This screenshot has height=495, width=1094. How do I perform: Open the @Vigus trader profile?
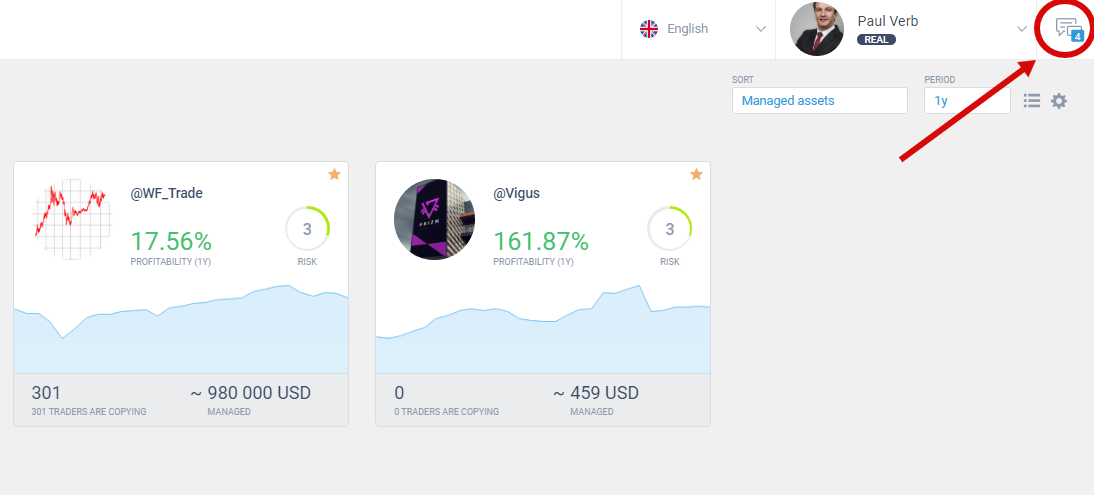[516, 193]
